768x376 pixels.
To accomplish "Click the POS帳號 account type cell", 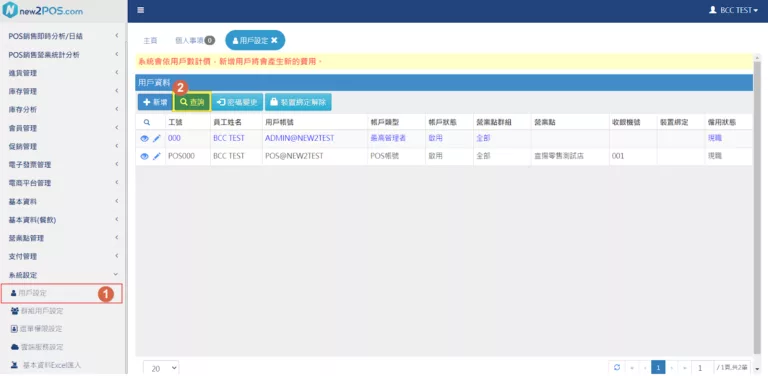I will (x=385, y=157).
